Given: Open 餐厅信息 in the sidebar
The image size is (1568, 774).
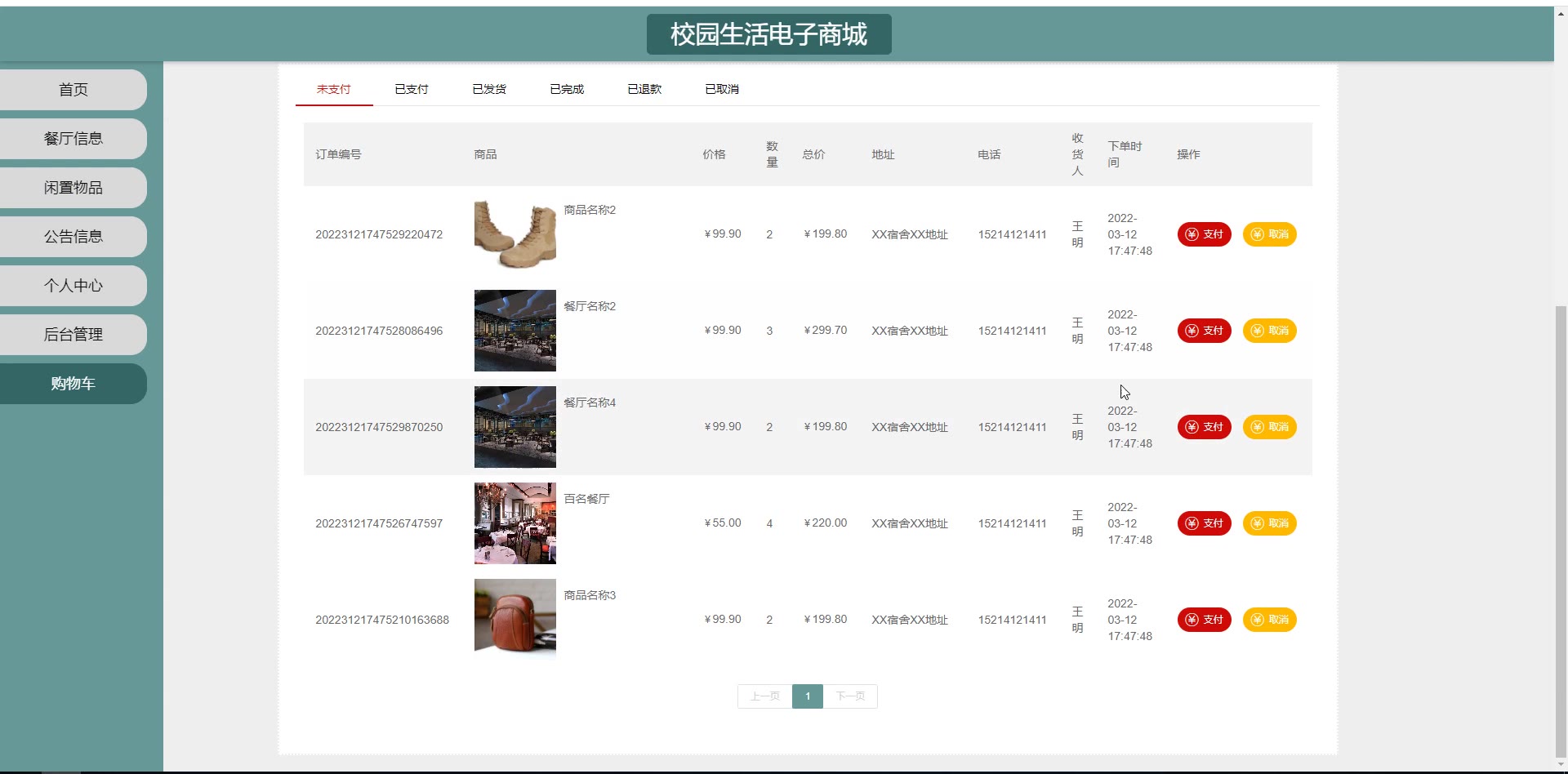Looking at the screenshot, I should (73, 139).
